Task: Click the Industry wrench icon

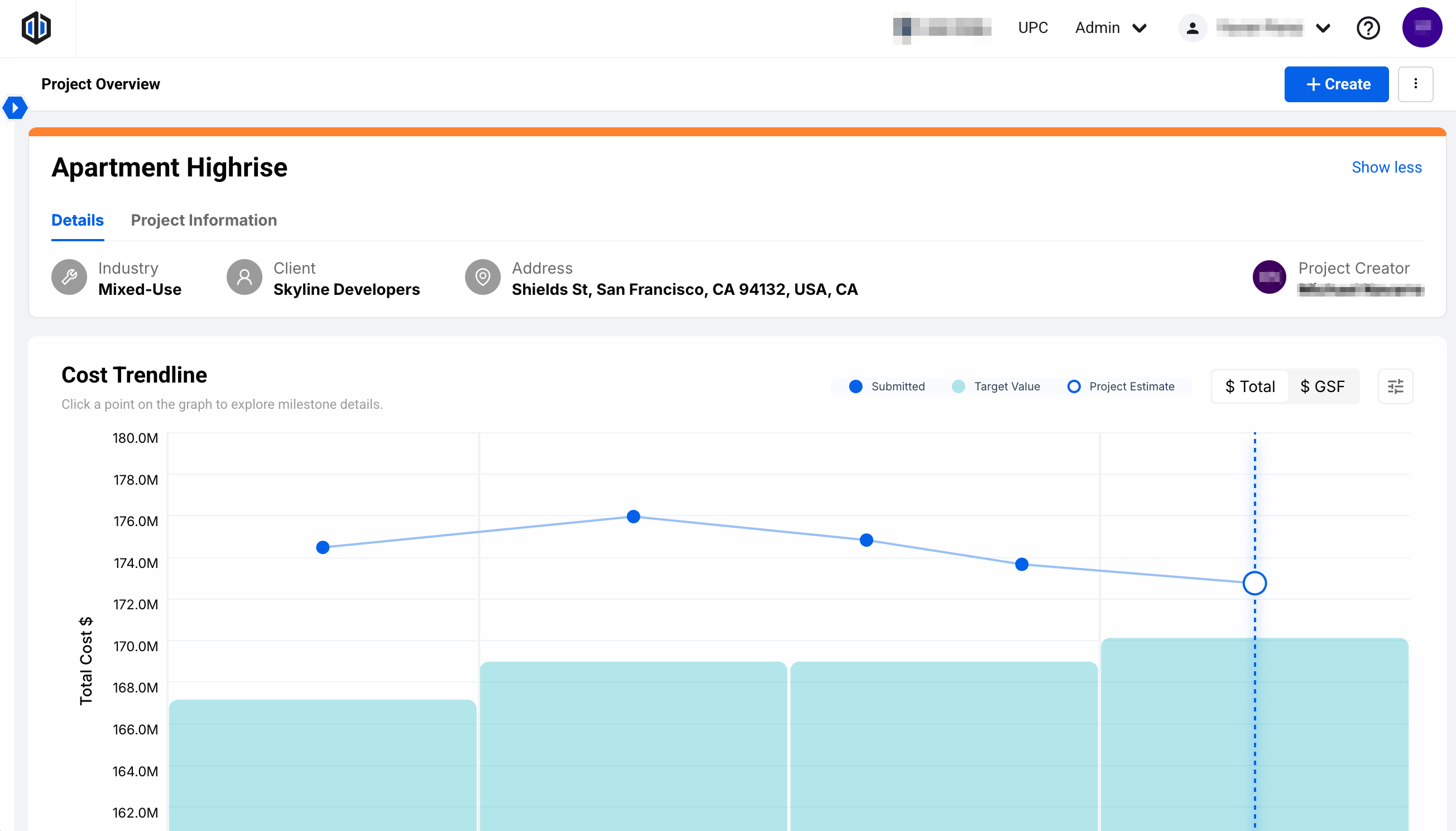Action: point(69,278)
